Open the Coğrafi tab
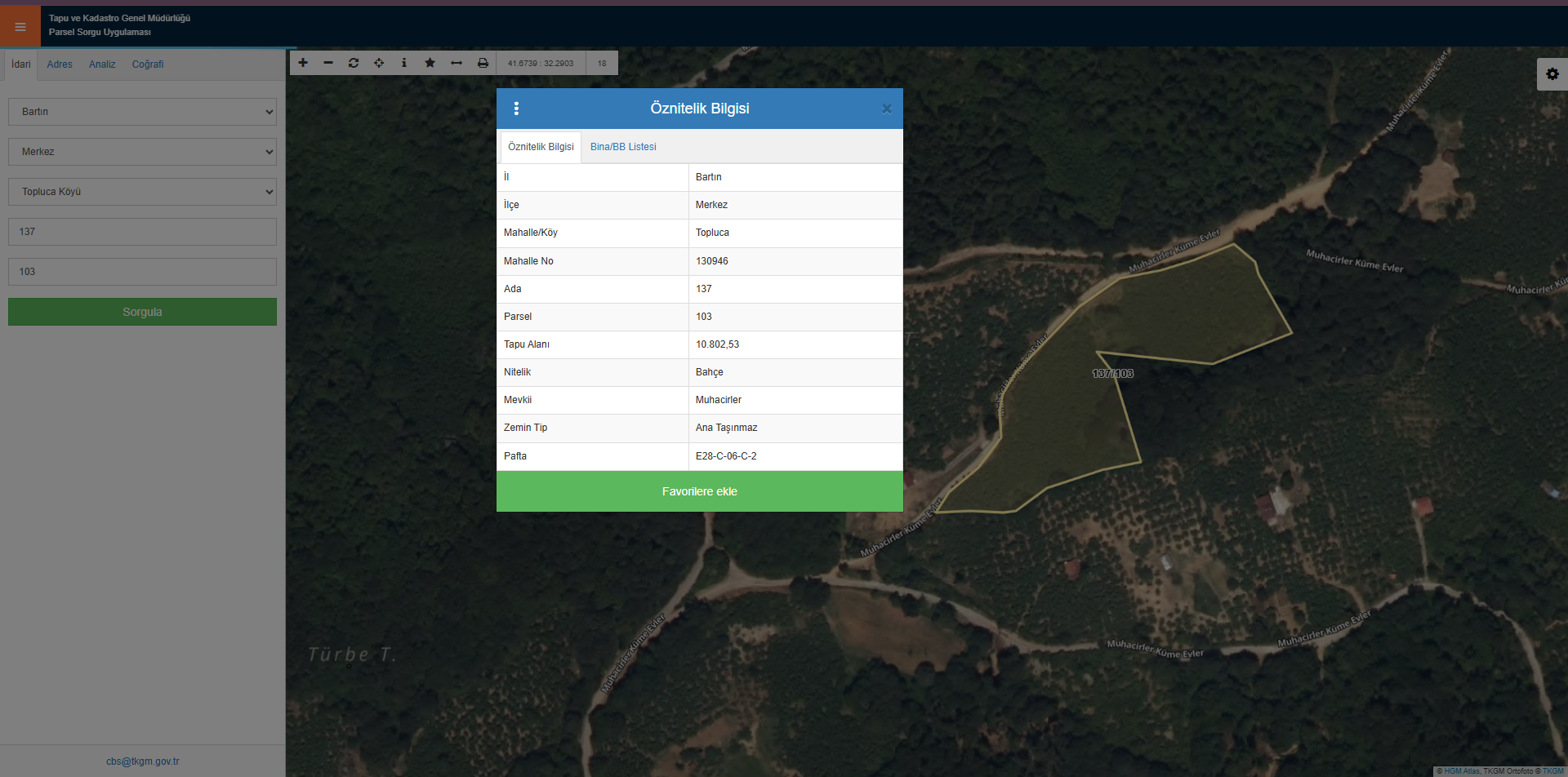The height and width of the screenshot is (777, 1568). pyautogui.click(x=148, y=64)
